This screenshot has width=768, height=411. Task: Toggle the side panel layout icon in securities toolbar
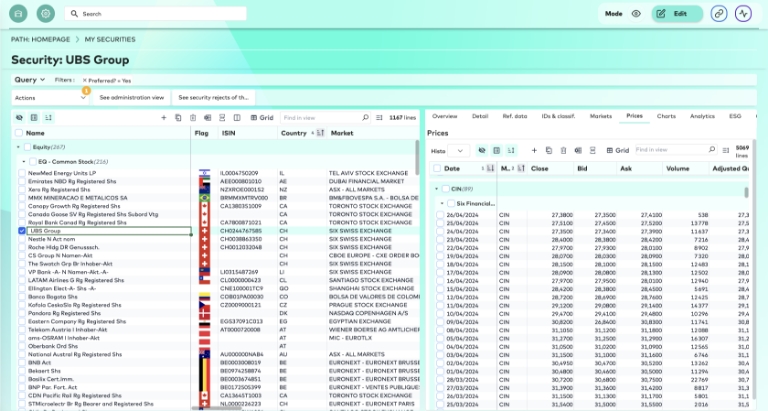(x=237, y=118)
